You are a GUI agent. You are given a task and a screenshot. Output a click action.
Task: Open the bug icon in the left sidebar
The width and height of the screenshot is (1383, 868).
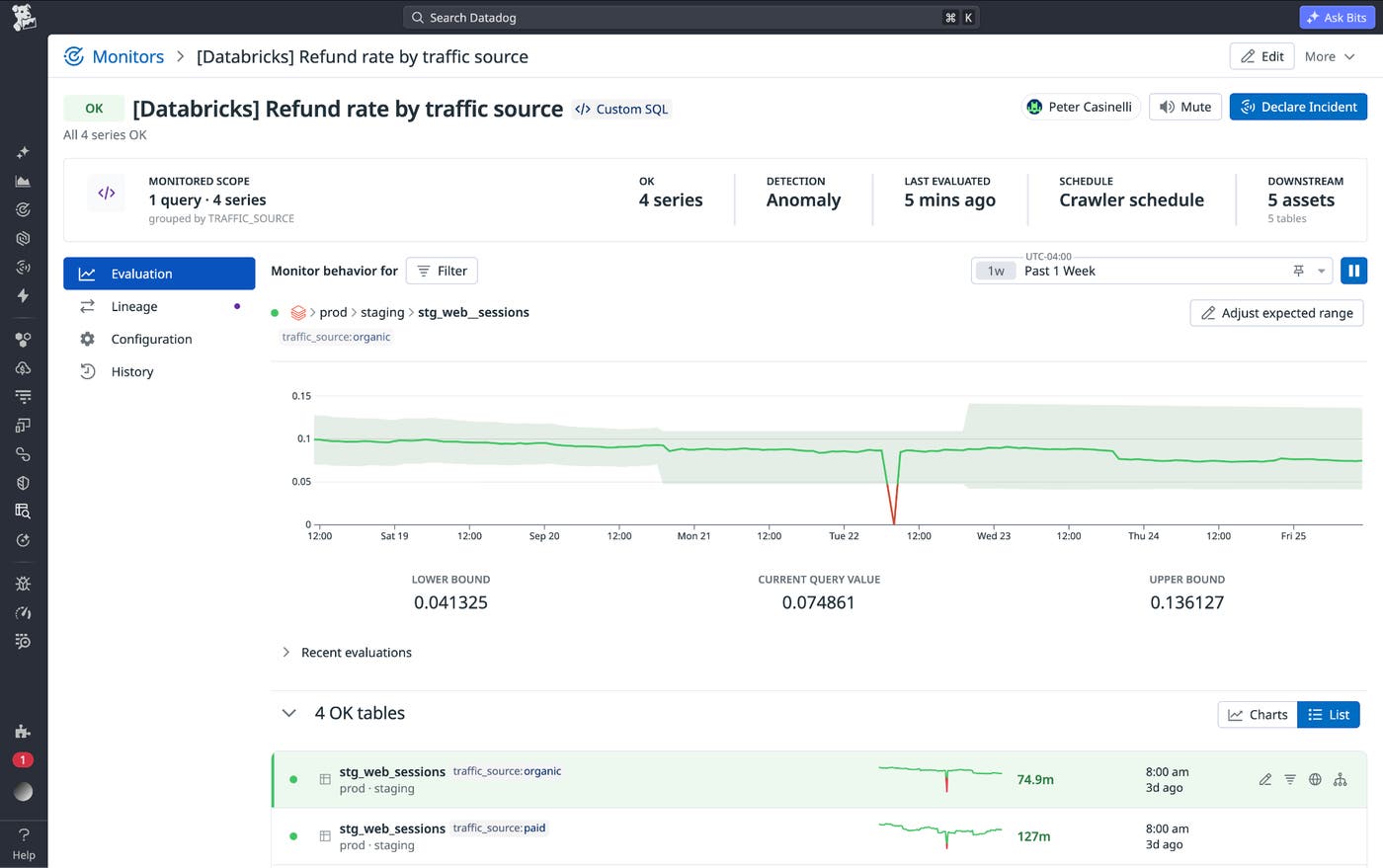(x=23, y=584)
